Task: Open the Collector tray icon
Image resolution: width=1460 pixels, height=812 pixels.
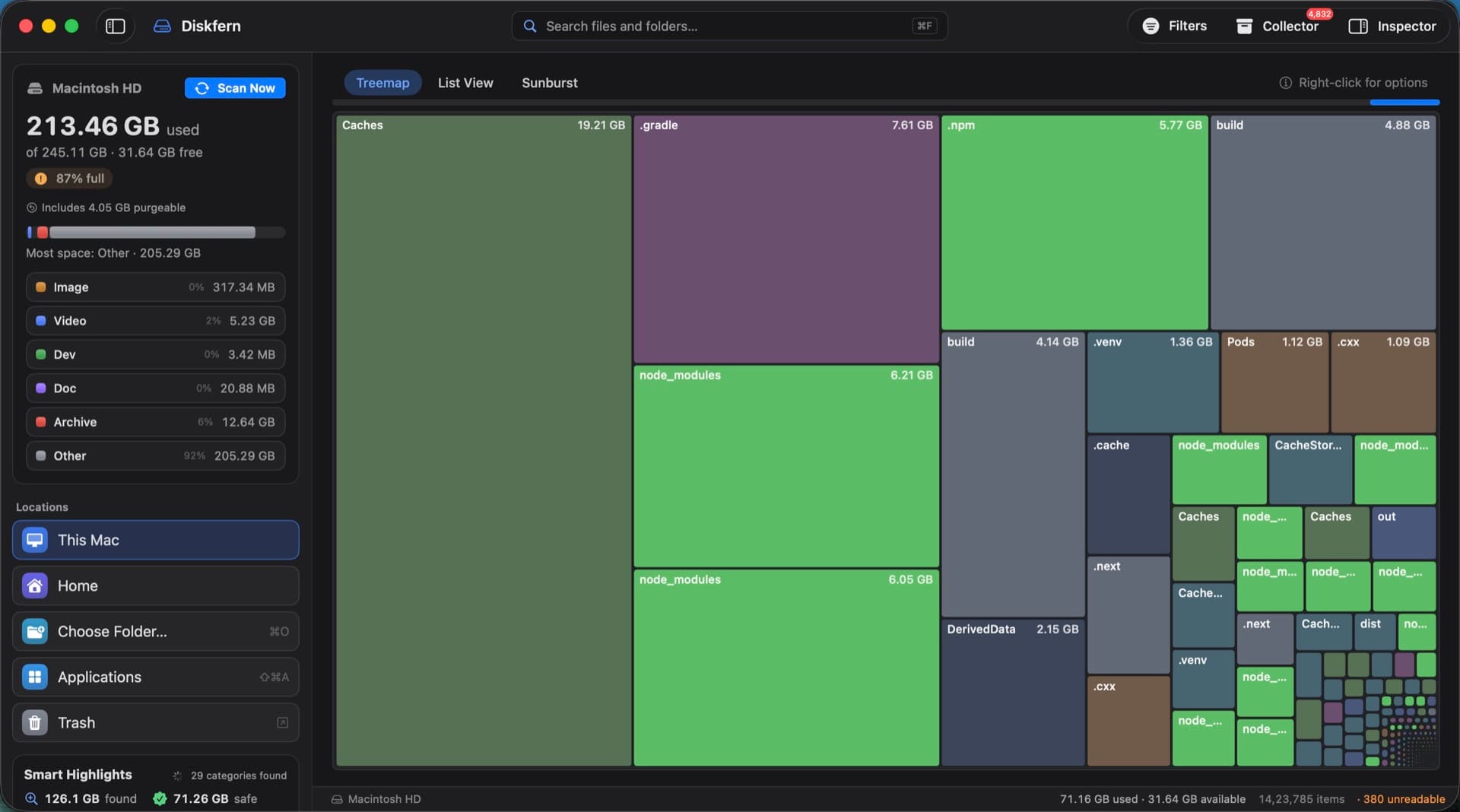Action: pyautogui.click(x=1244, y=26)
